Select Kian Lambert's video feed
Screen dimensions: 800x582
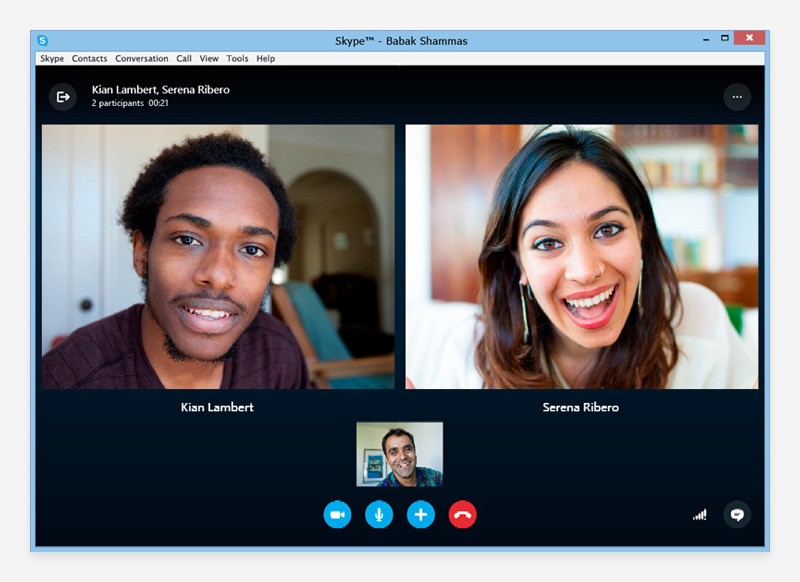tap(218, 257)
